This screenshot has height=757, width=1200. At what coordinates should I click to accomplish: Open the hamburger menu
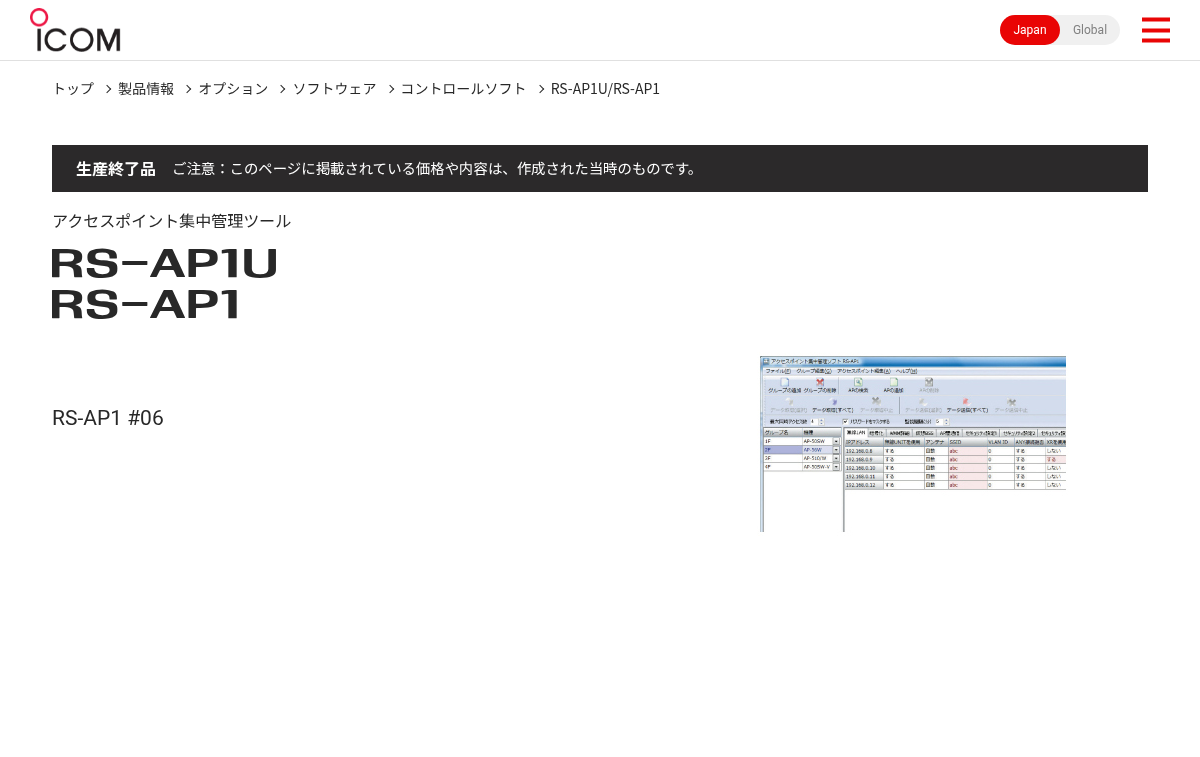[x=1156, y=30]
